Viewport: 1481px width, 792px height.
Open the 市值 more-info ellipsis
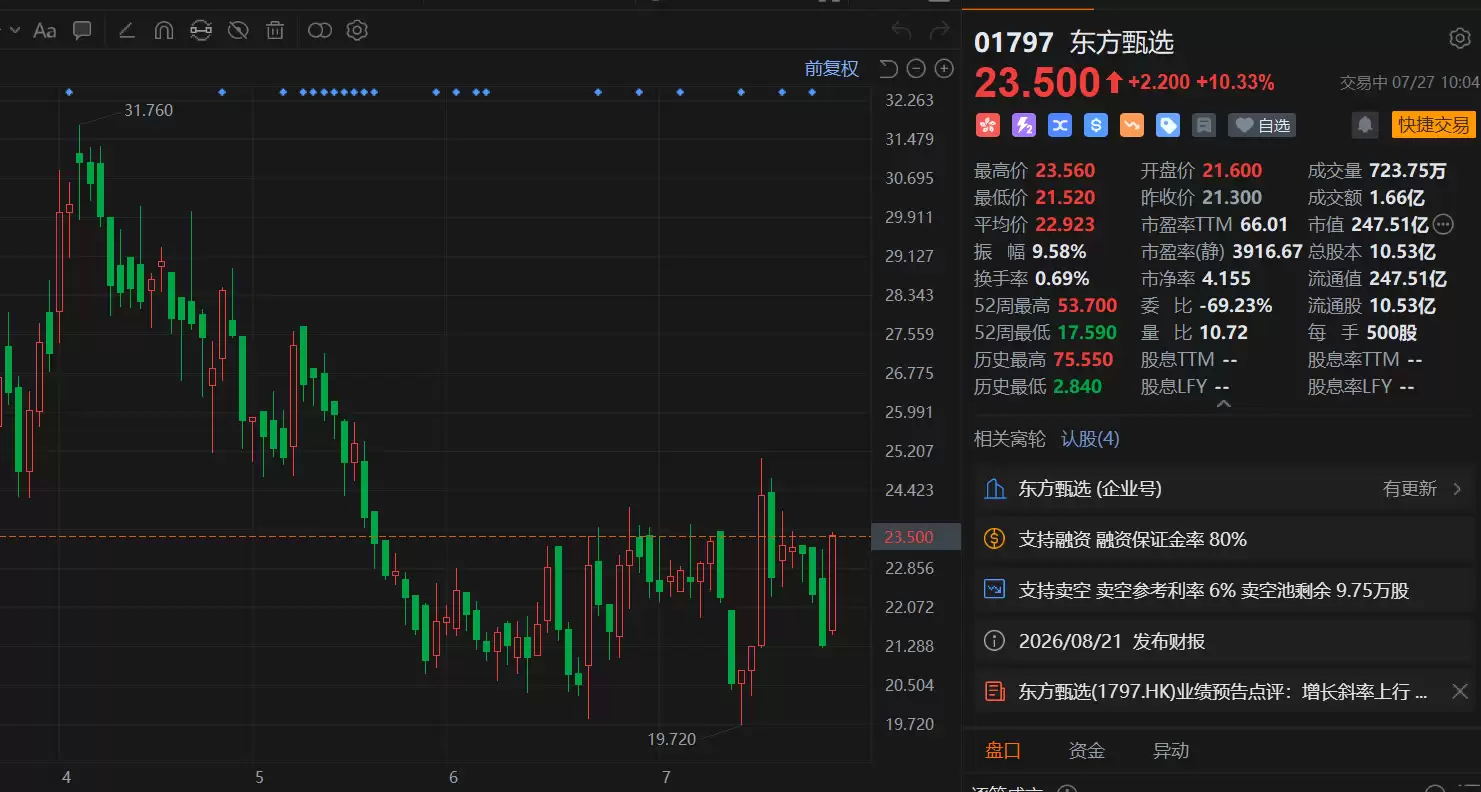[1443, 224]
